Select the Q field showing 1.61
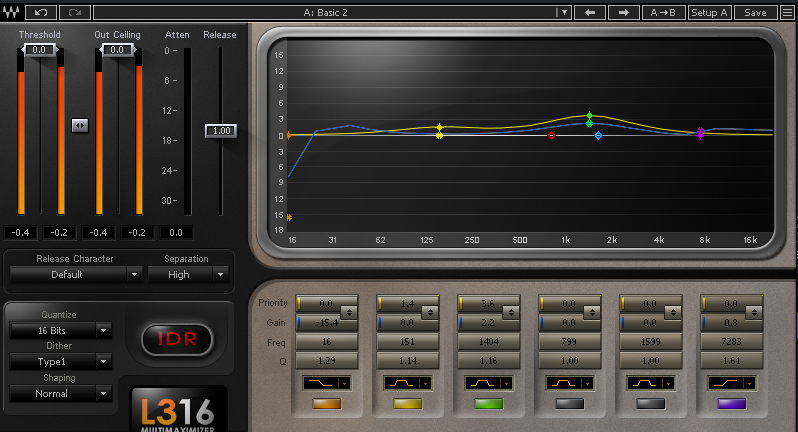 click(731, 361)
